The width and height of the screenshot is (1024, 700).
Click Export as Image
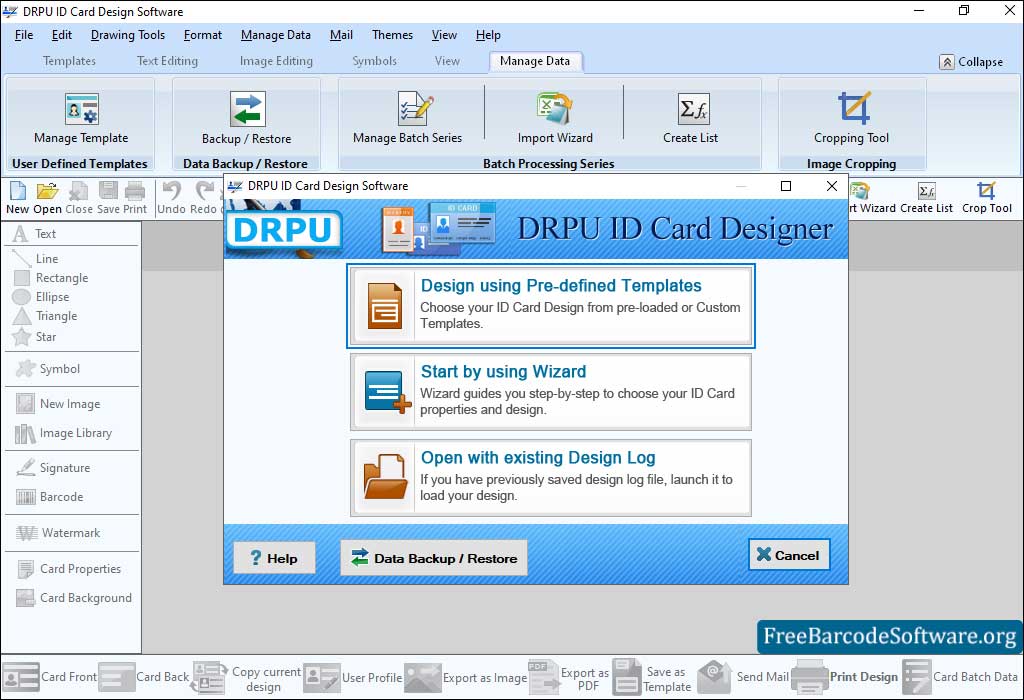pos(466,677)
